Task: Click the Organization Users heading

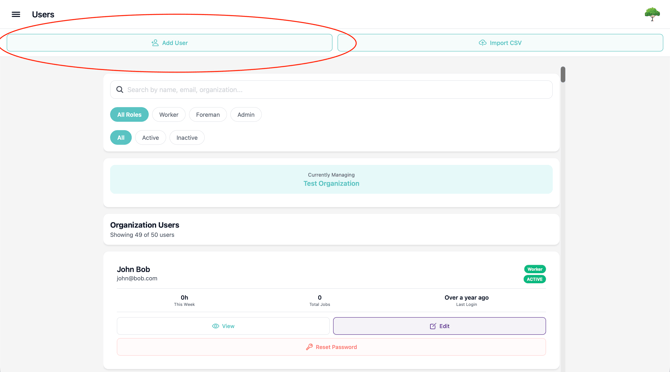Action: pyautogui.click(x=144, y=225)
